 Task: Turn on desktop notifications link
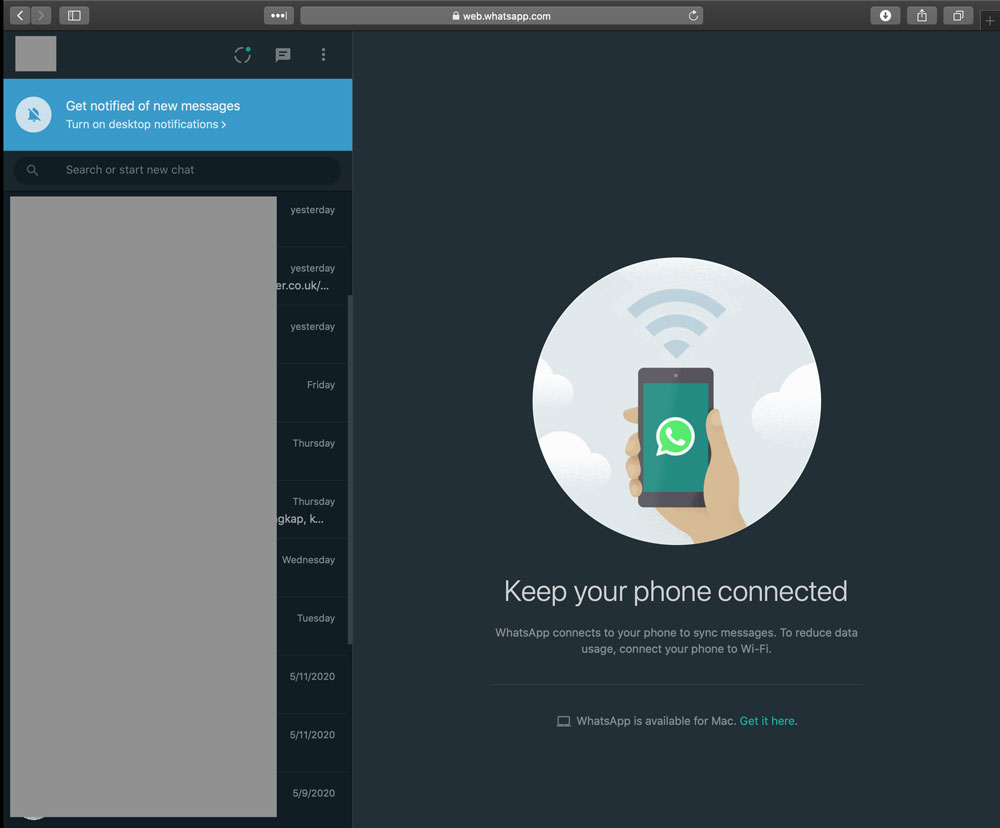146,124
